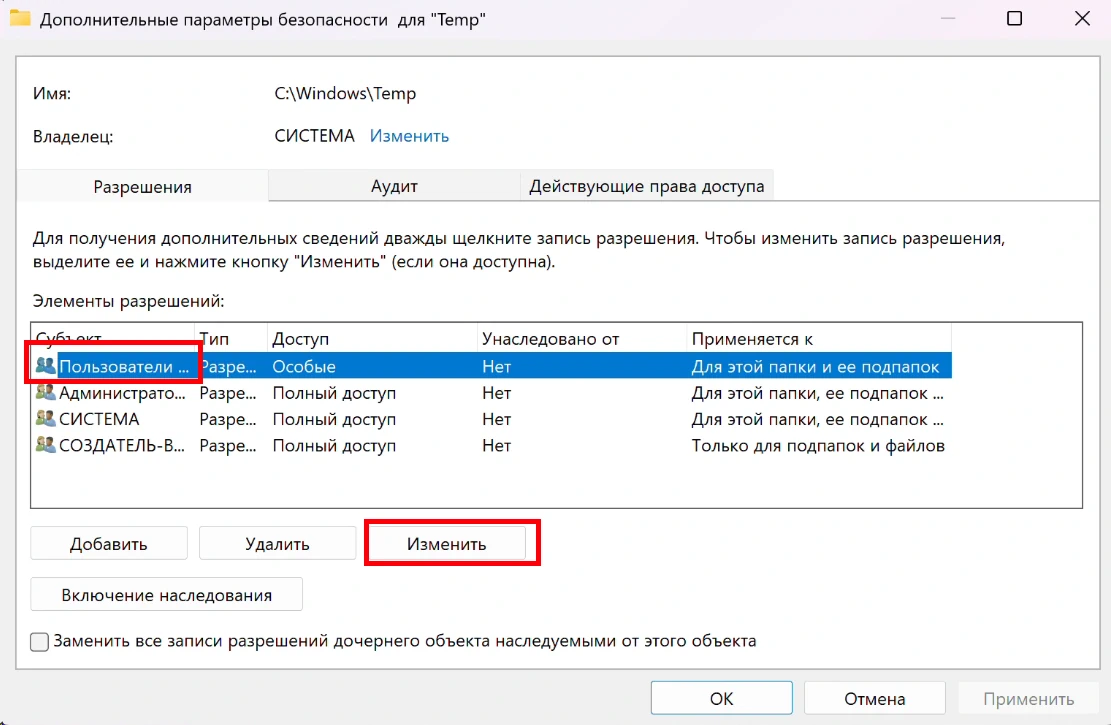Select the Разрешения tab
This screenshot has height=725, width=1111.
click(142, 187)
